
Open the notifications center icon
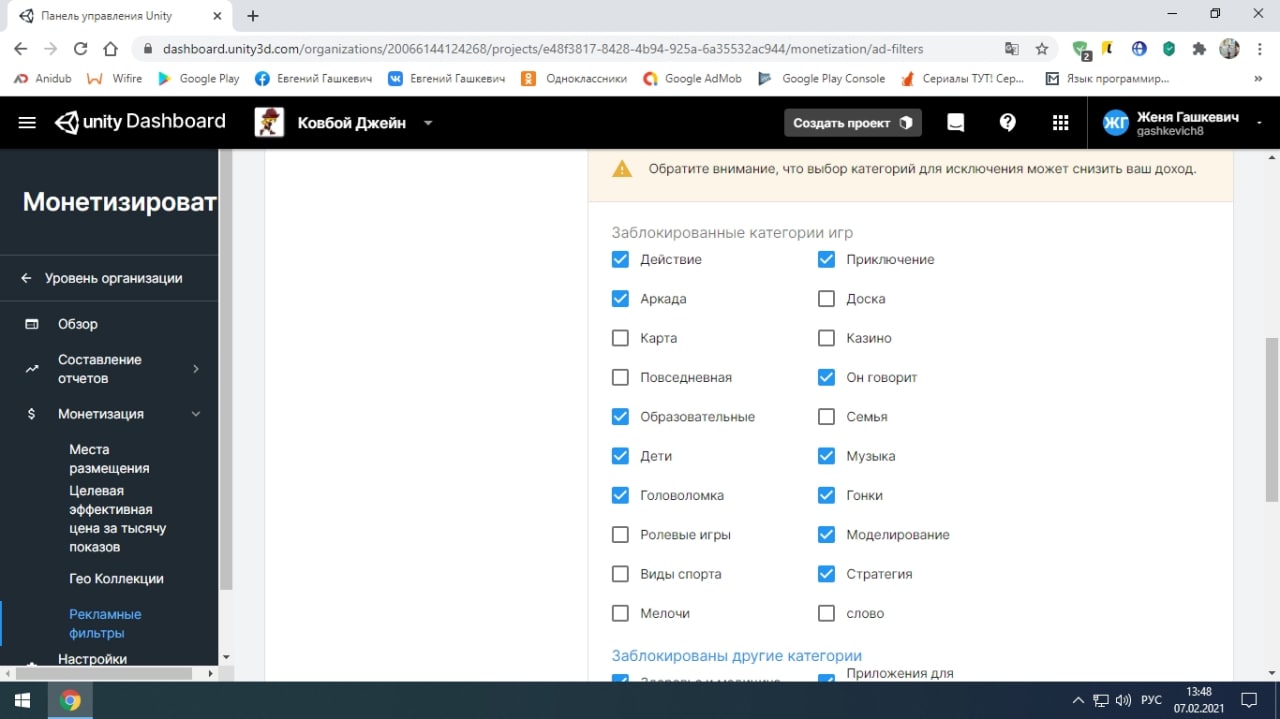pyautogui.click(x=1249, y=700)
